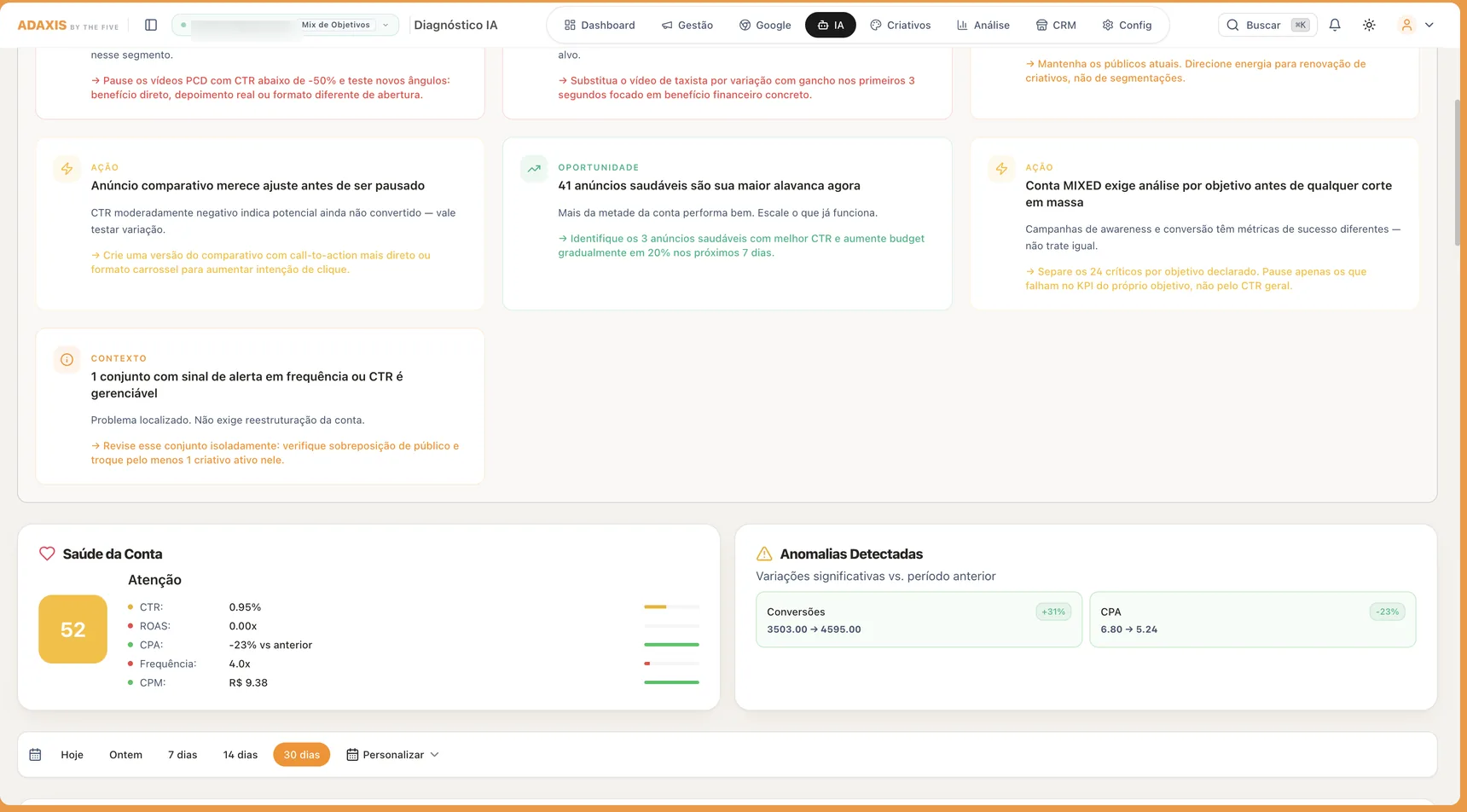Viewport: 1467px width, 812px height.
Task: Click the CPA progress bar
Action: 671,644
